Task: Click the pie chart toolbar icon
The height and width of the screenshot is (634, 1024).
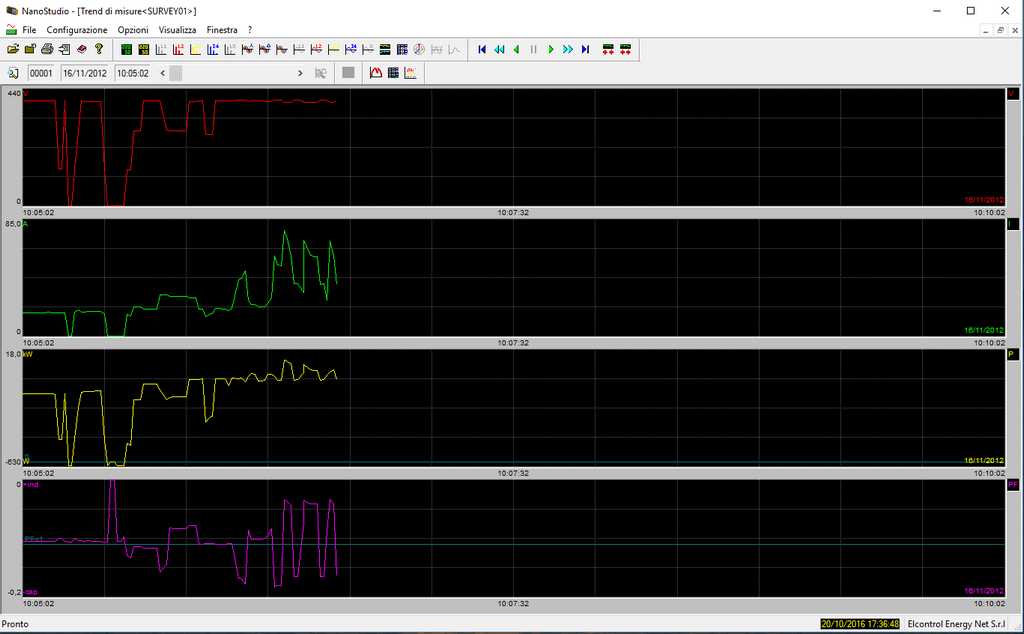Action: coord(419,49)
